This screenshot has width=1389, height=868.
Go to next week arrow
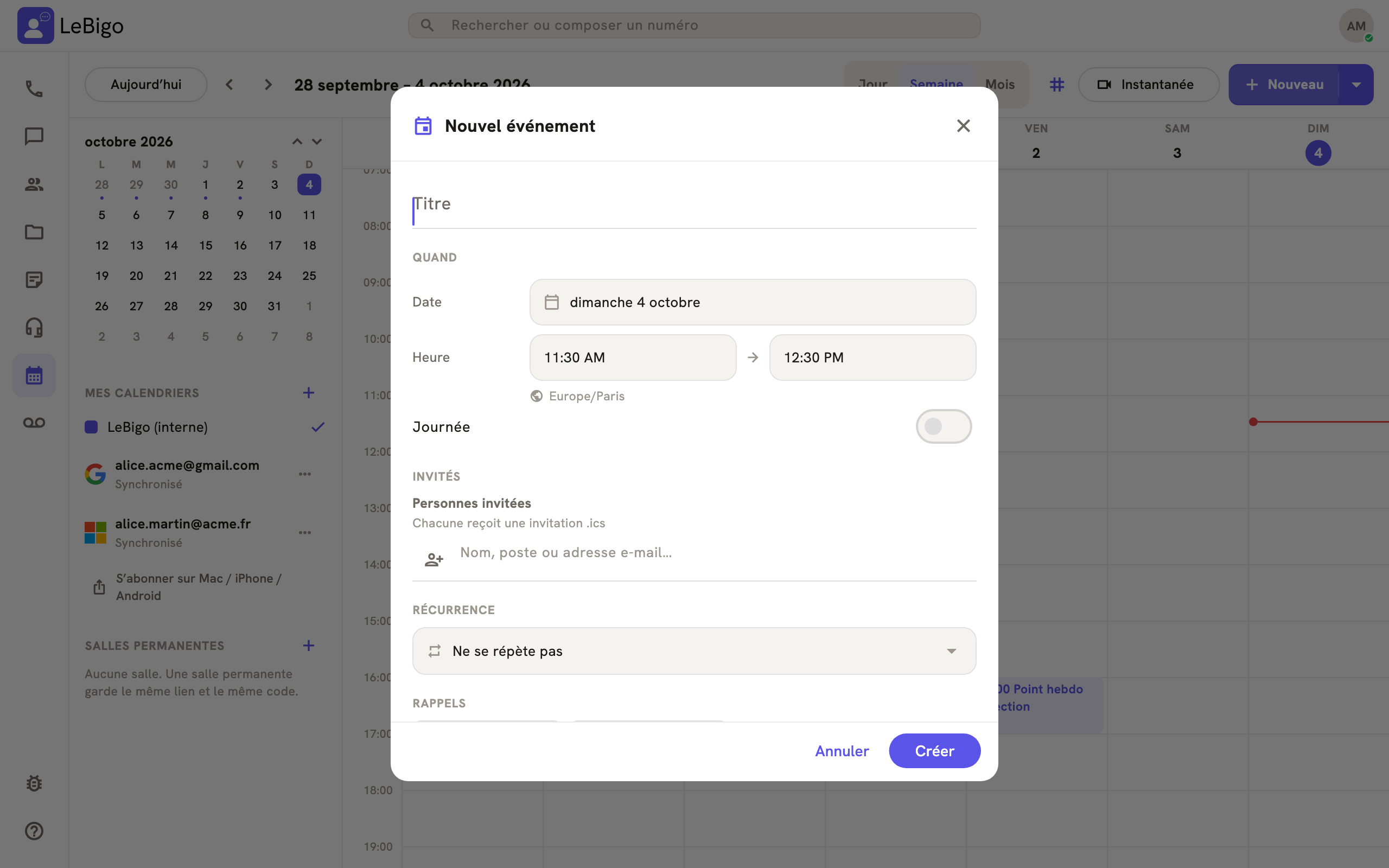pyautogui.click(x=268, y=85)
